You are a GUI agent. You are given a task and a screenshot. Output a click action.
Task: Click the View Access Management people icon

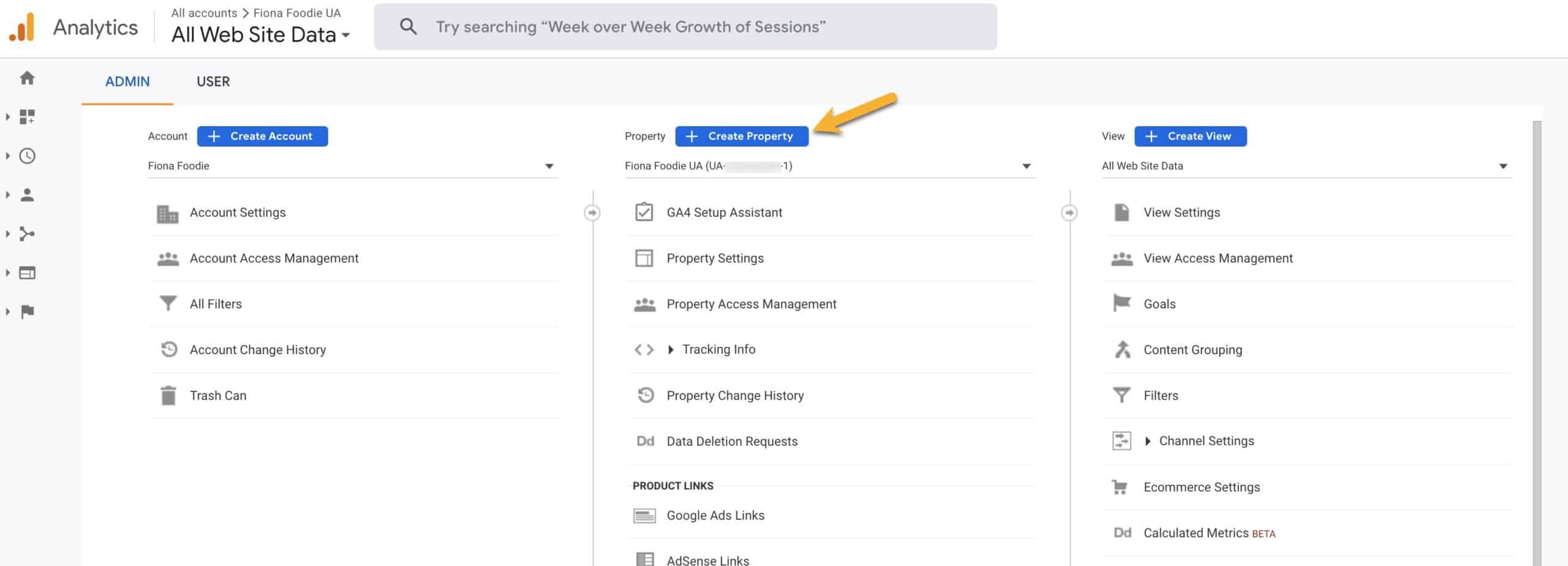(1122, 258)
